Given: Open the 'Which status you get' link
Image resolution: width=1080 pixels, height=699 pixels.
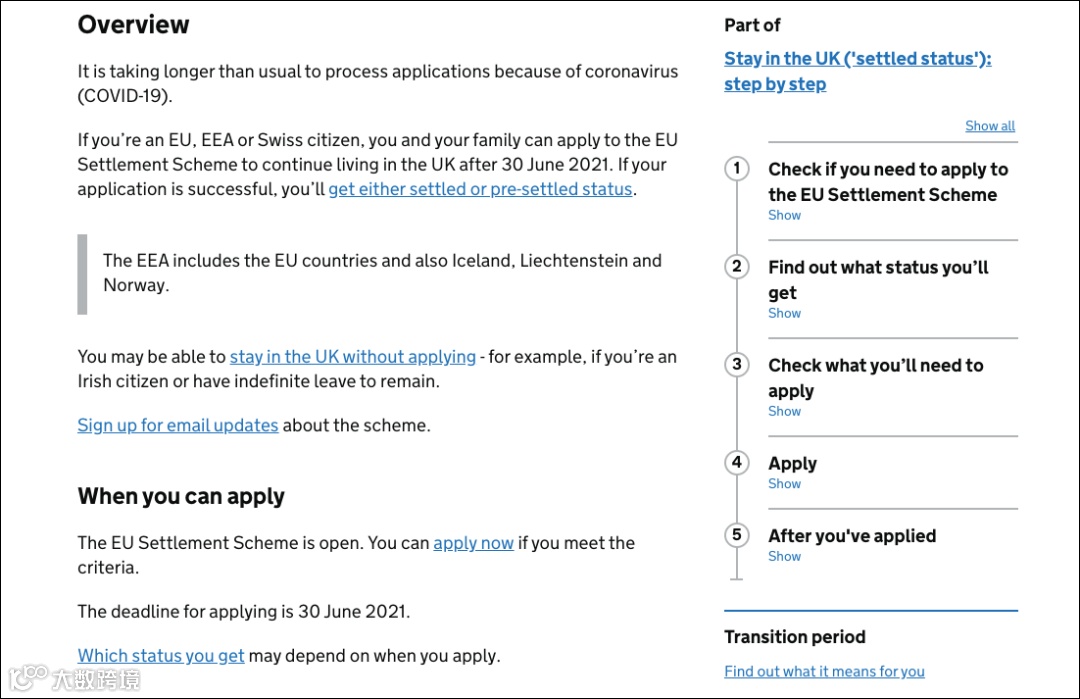Looking at the screenshot, I should [161, 656].
